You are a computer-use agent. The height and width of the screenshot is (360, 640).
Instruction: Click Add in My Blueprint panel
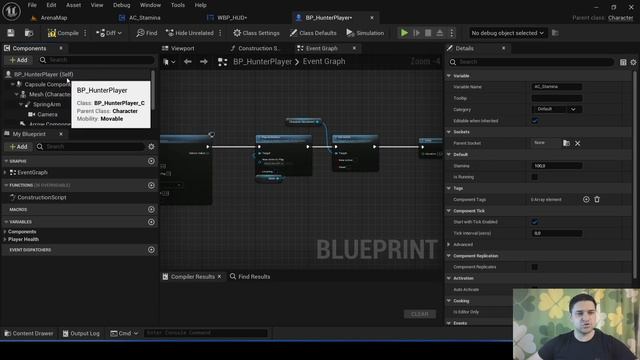[x=18, y=147]
